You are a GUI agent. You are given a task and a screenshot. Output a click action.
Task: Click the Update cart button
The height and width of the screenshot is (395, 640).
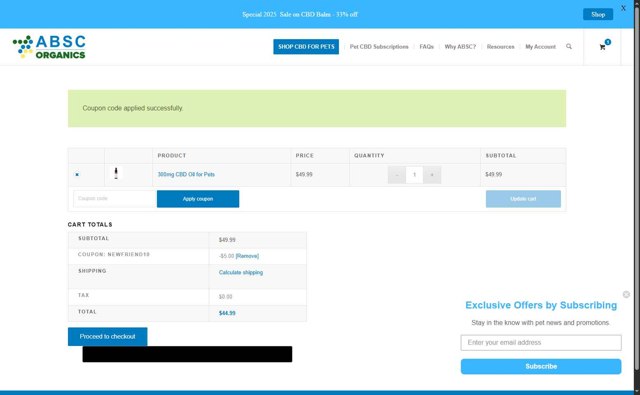(523, 199)
